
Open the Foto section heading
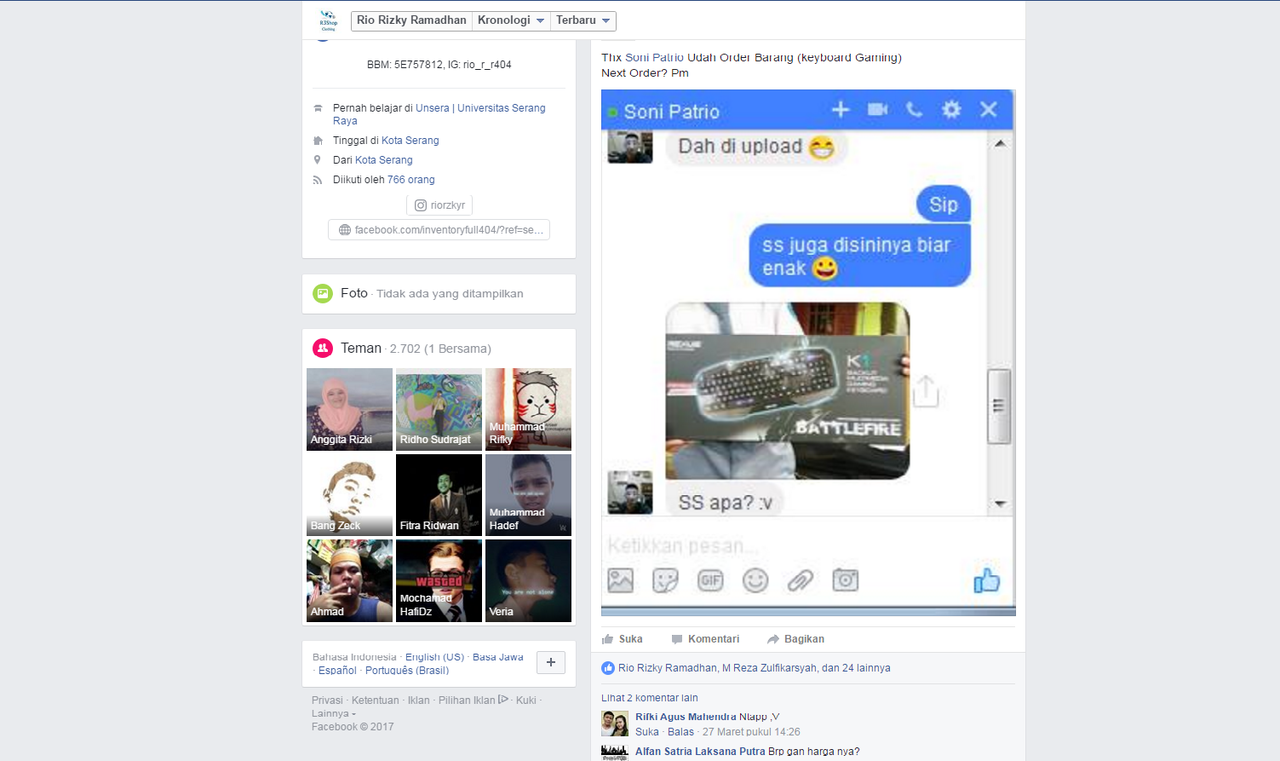(354, 293)
